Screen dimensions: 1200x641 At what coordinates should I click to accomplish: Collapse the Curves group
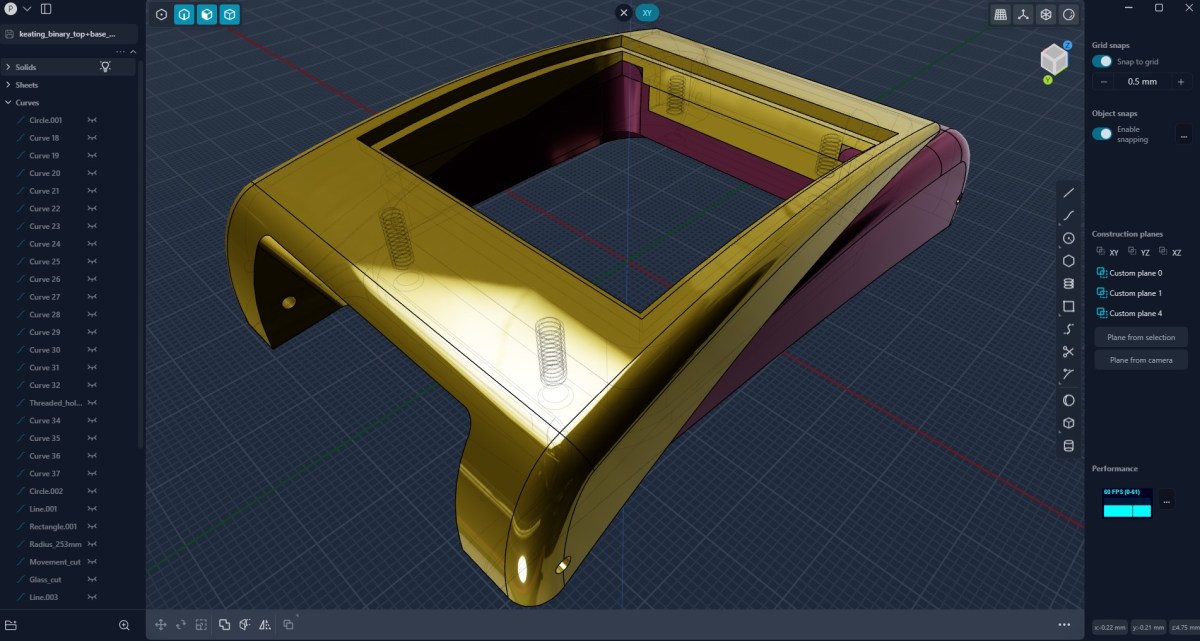pyautogui.click(x=8, y=103)
